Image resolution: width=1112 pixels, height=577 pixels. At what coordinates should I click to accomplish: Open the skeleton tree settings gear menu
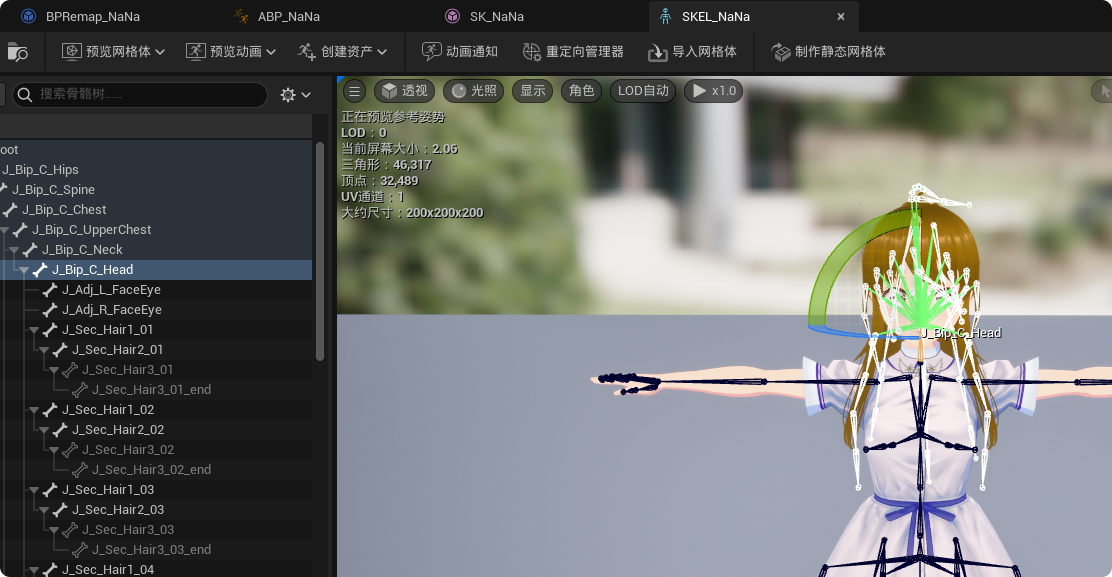295,94
